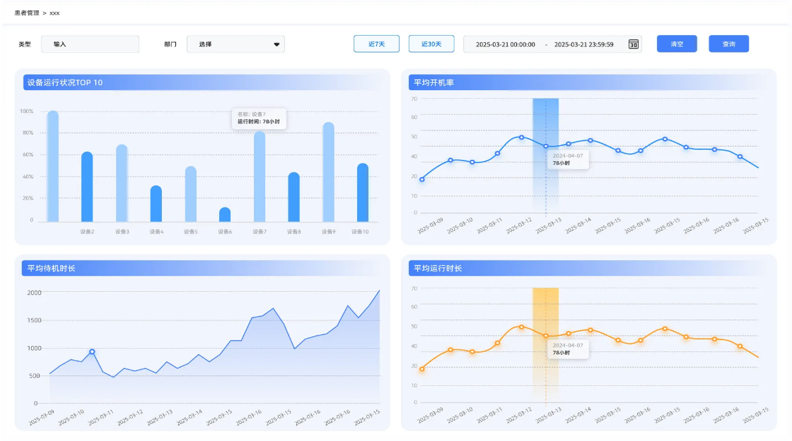Click the 平均开机率 panel title
The height and width of the screenshot is (441, 792).
click(434, 82)
